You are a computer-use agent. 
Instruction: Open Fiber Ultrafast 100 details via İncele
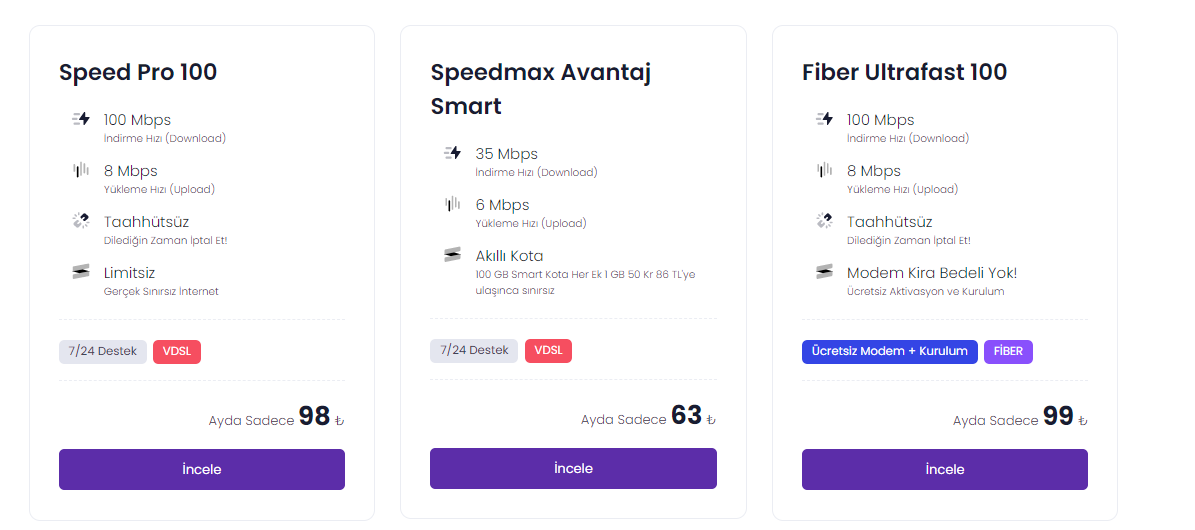tap(944, 469)
